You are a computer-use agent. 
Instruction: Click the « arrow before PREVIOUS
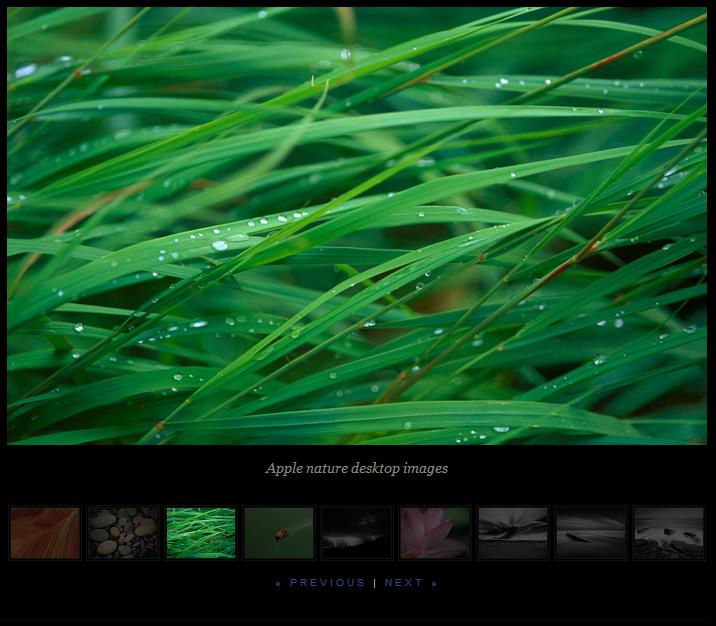point(279,583)
